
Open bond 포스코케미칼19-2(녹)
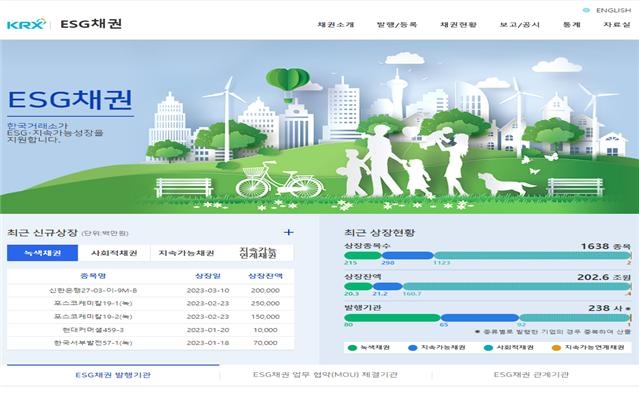click(x=93, y=317)
